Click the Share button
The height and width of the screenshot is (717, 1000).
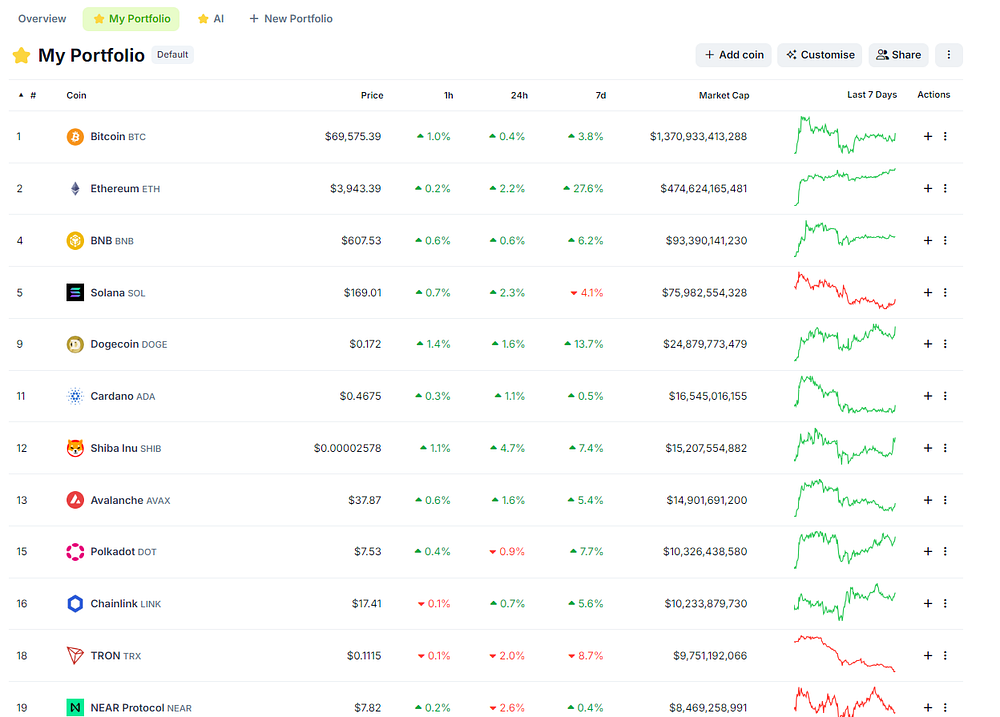pos(899,55)
